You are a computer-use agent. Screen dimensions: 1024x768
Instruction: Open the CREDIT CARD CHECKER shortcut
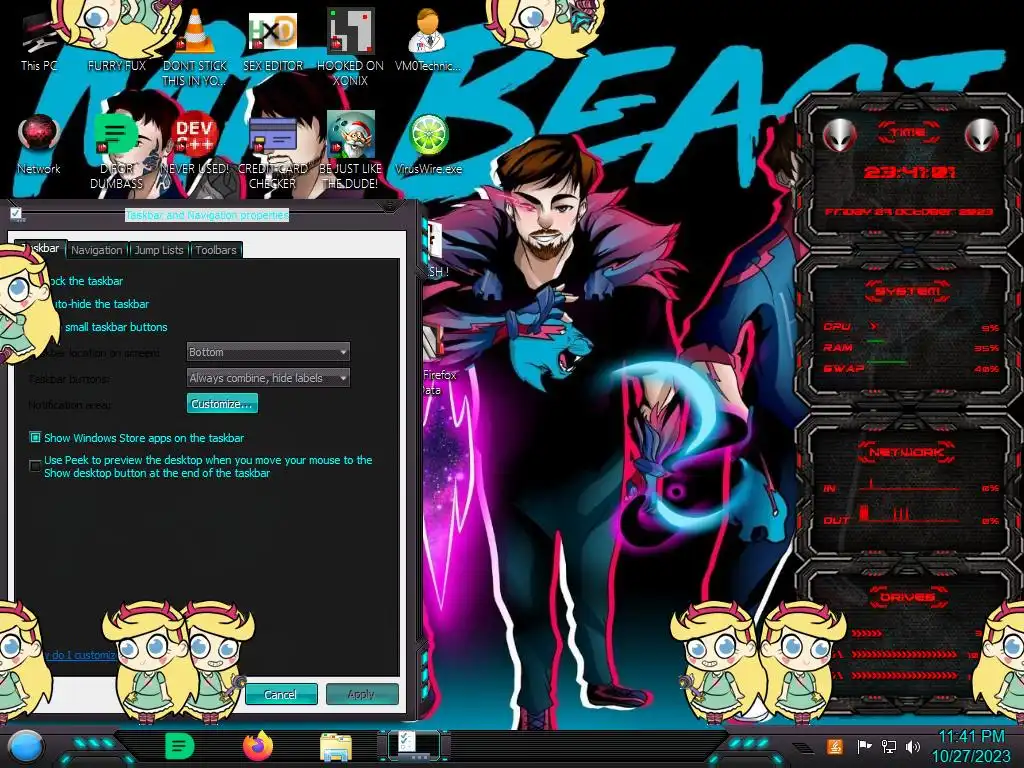click(272, 150)
